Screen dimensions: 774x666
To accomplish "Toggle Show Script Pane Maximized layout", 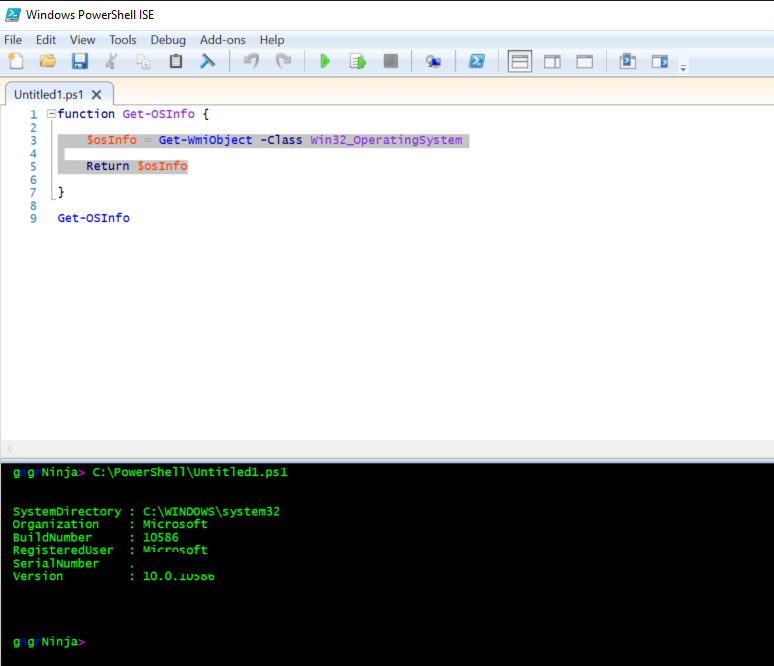I will click(x=584, y=62).
